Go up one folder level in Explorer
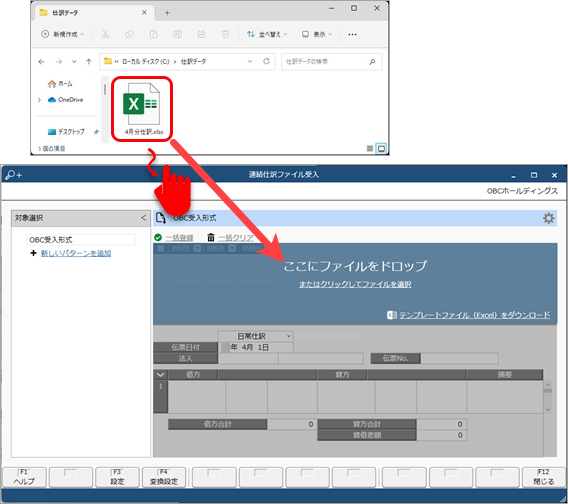Screen dimensions: 568x504 coord(89,62)
